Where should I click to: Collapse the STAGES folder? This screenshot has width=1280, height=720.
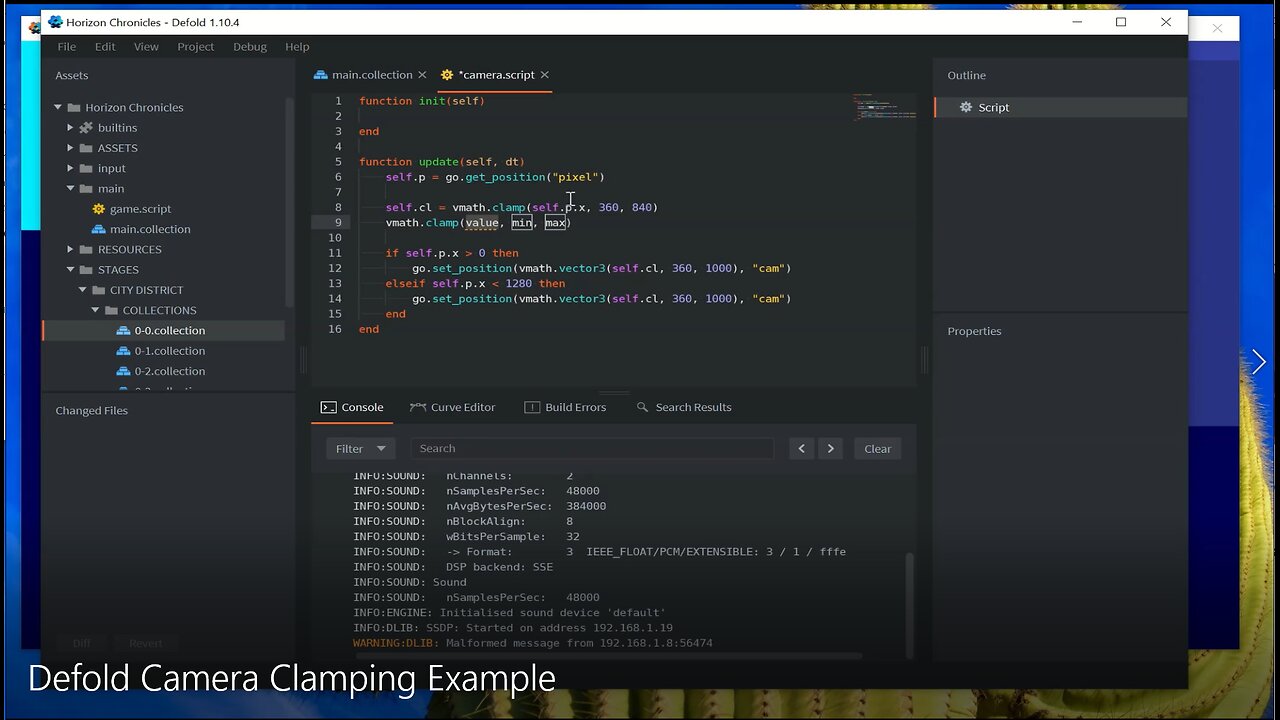70,269
